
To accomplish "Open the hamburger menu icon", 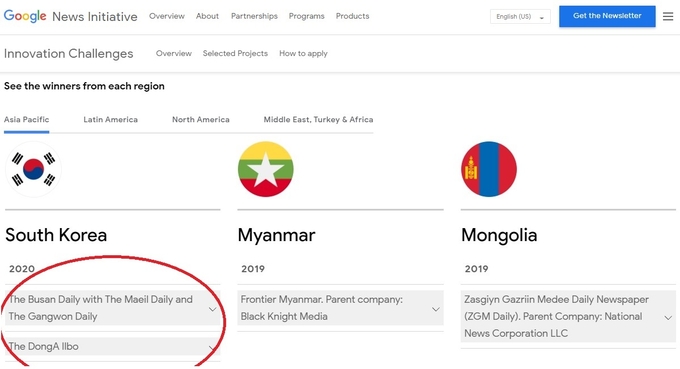I will tap(668, 16).
